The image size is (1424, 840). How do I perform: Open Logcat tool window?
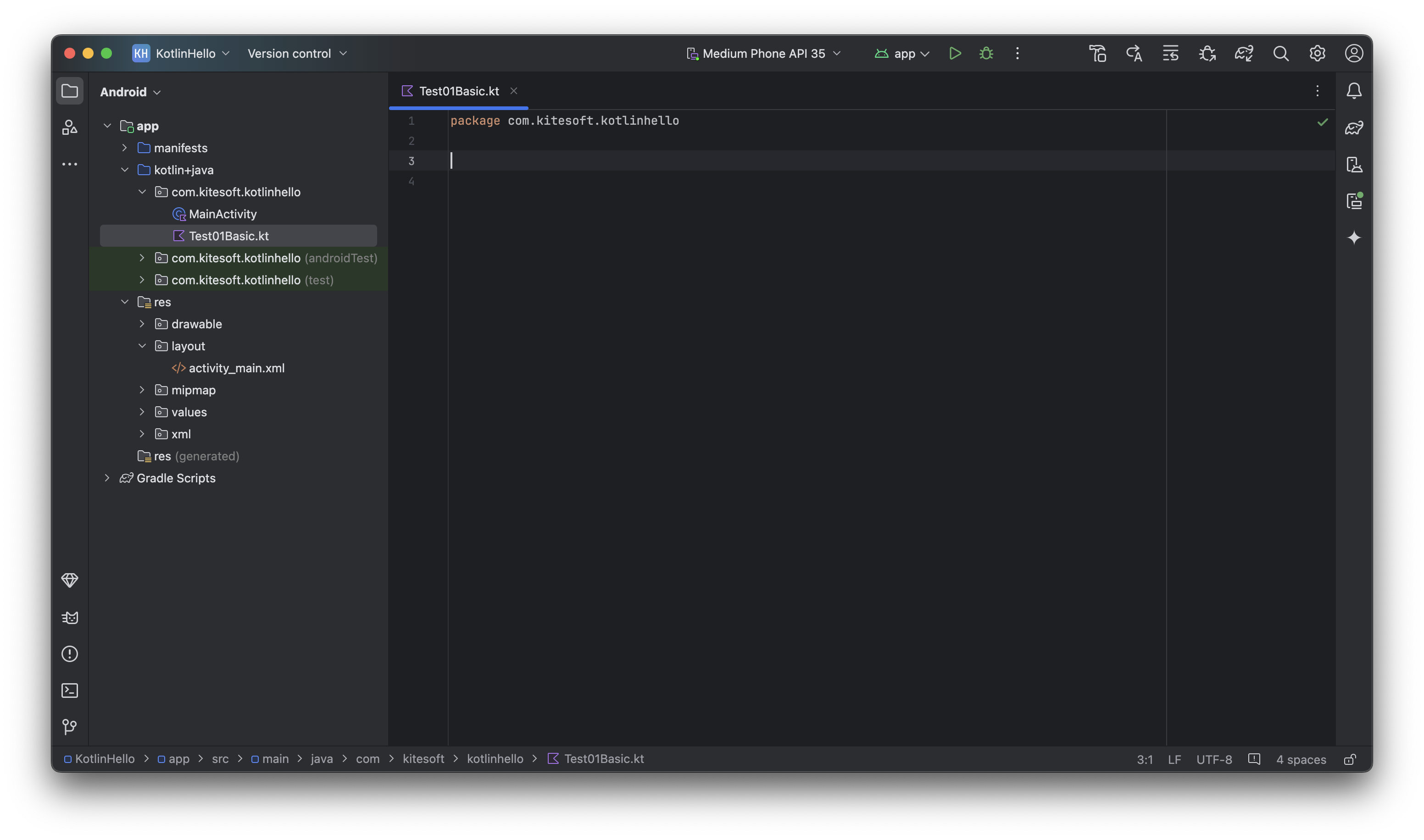point(70,617)
